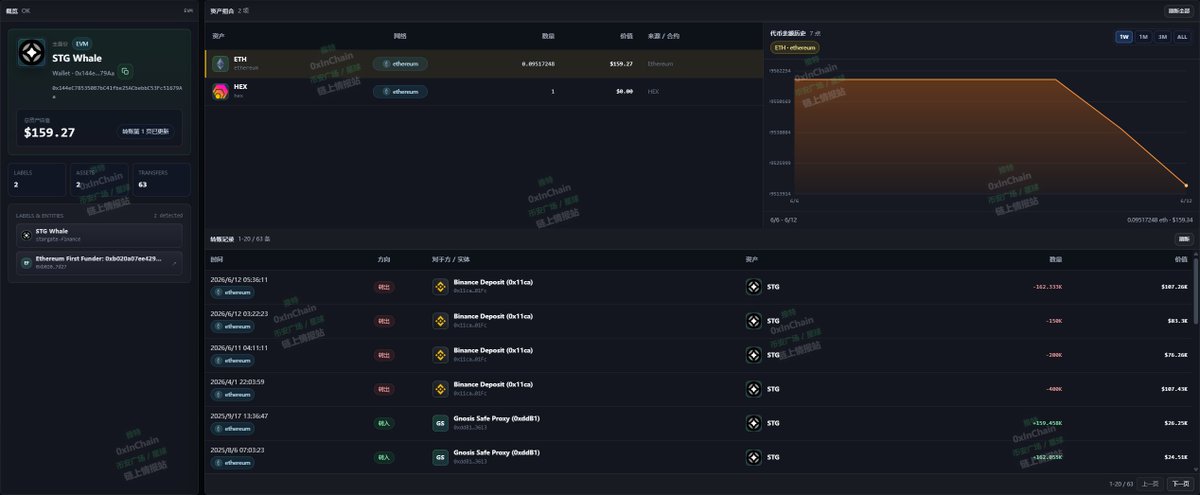Click the ASSETS stat card

pos(99,179)
